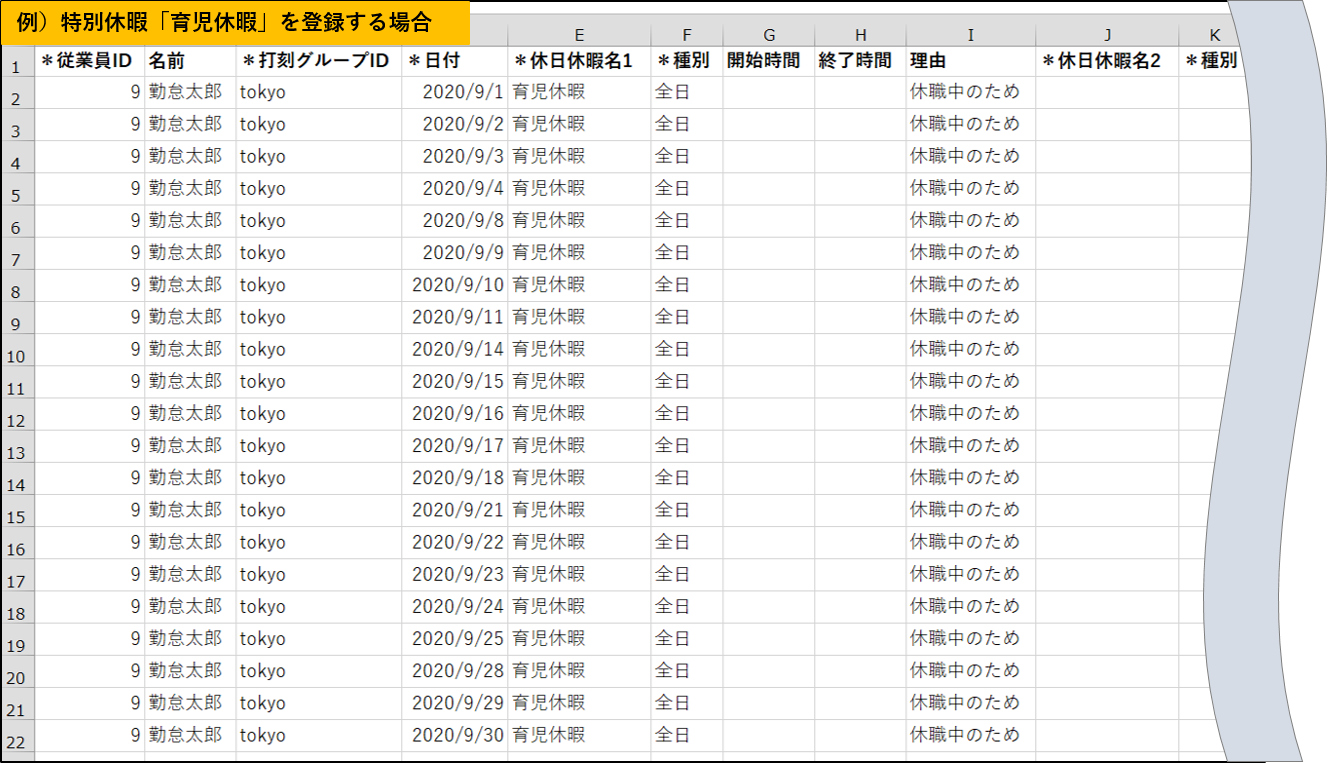Select the ＊休日休暇名1 header cell

tap(578, 61)
